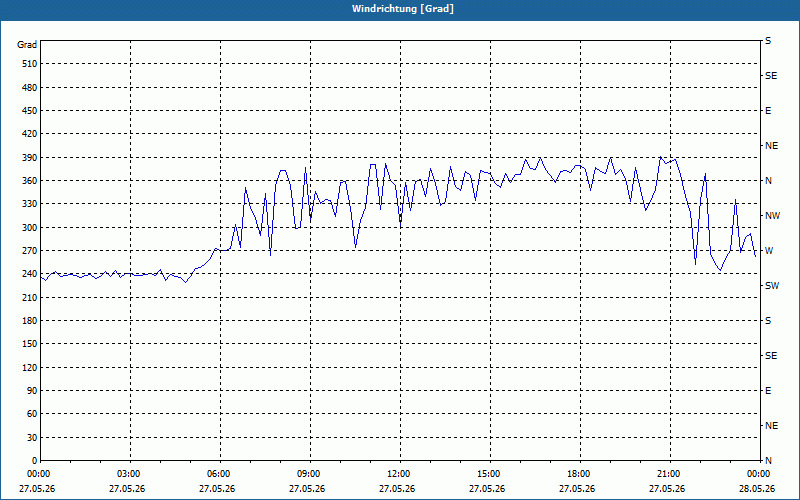Viewport: 800px width, 500px height.
Task: Click the '03:00' time axis label
Action: [x=130, y=474]
